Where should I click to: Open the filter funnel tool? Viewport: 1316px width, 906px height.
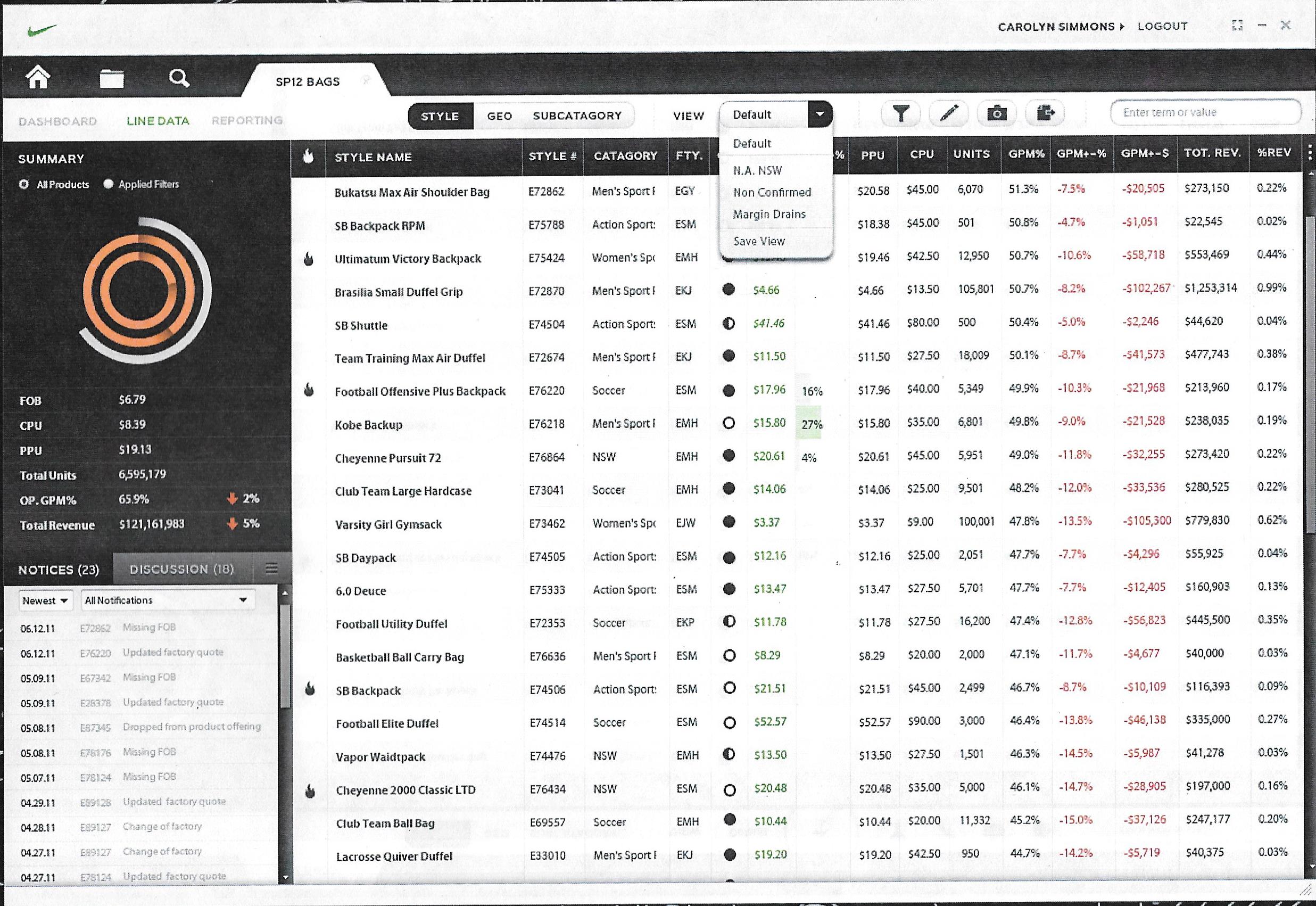tap(900, 113)
